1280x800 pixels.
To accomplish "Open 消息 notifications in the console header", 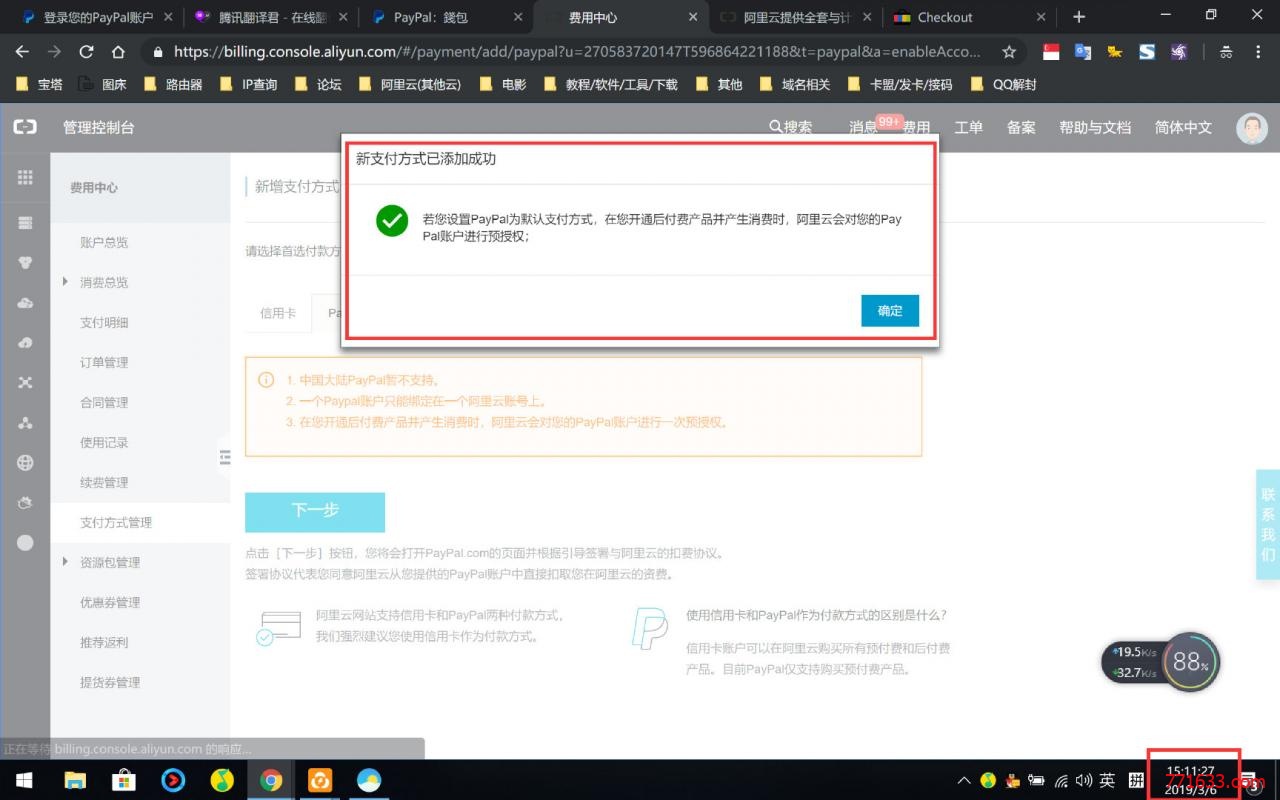I will coord(864,127).
